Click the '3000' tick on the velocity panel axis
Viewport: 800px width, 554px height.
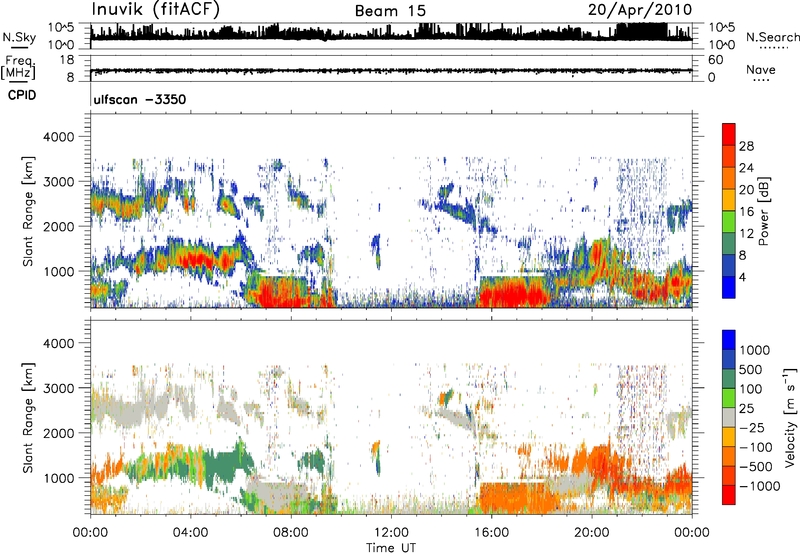point(61,388)
